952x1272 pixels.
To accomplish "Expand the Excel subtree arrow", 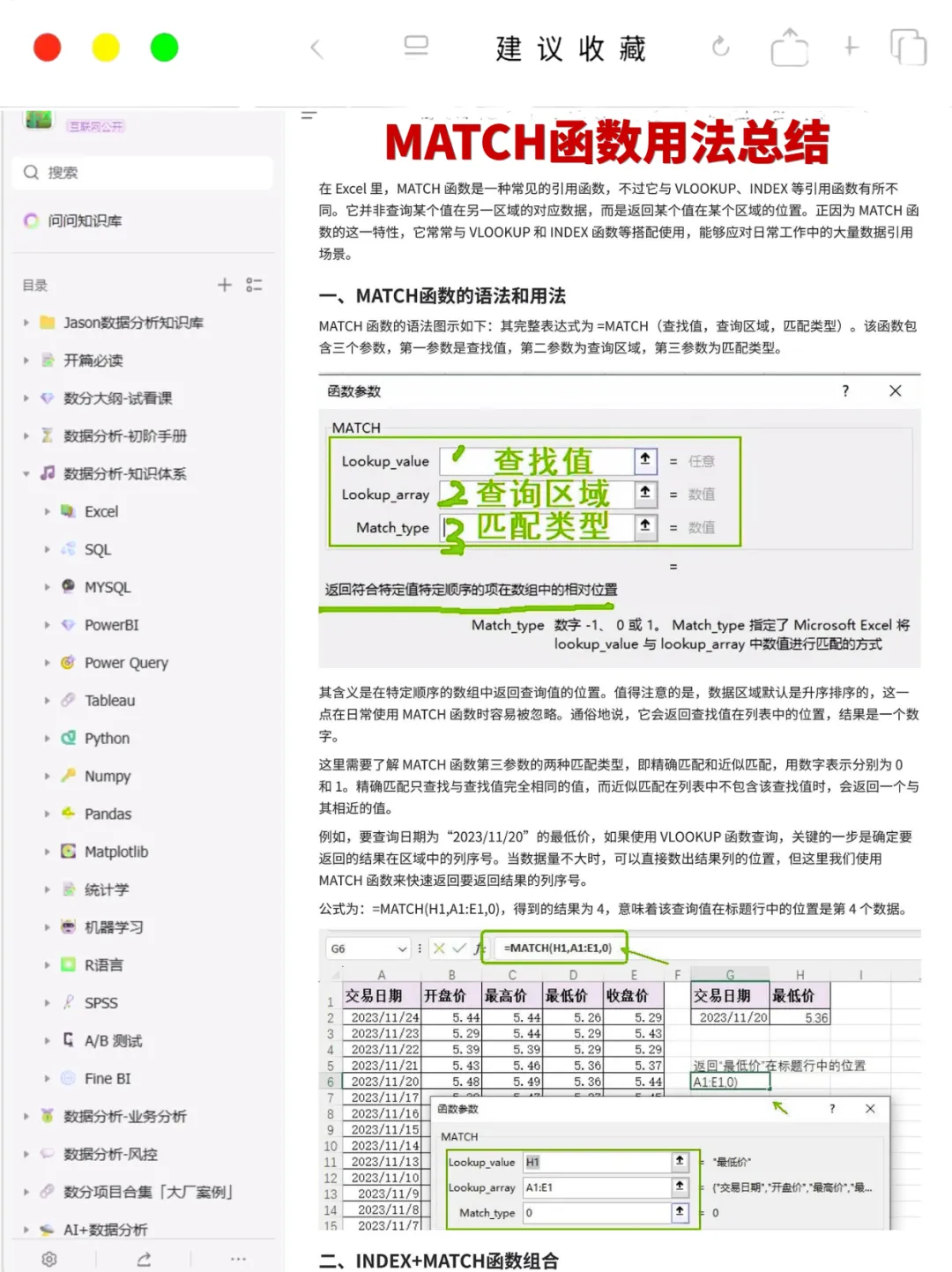I will pos(48,511).
